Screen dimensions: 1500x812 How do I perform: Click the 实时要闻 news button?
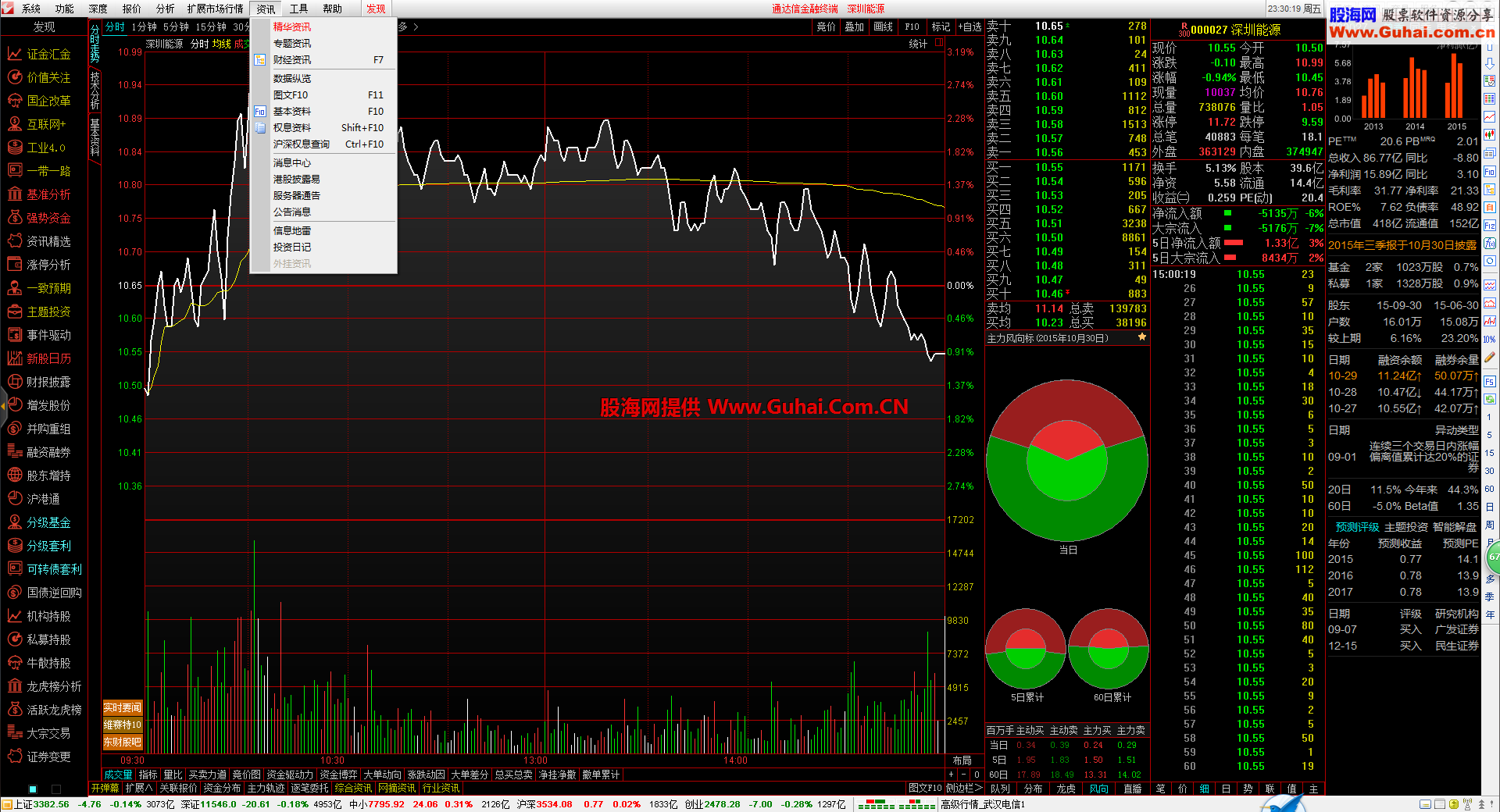tap(123, 707)
